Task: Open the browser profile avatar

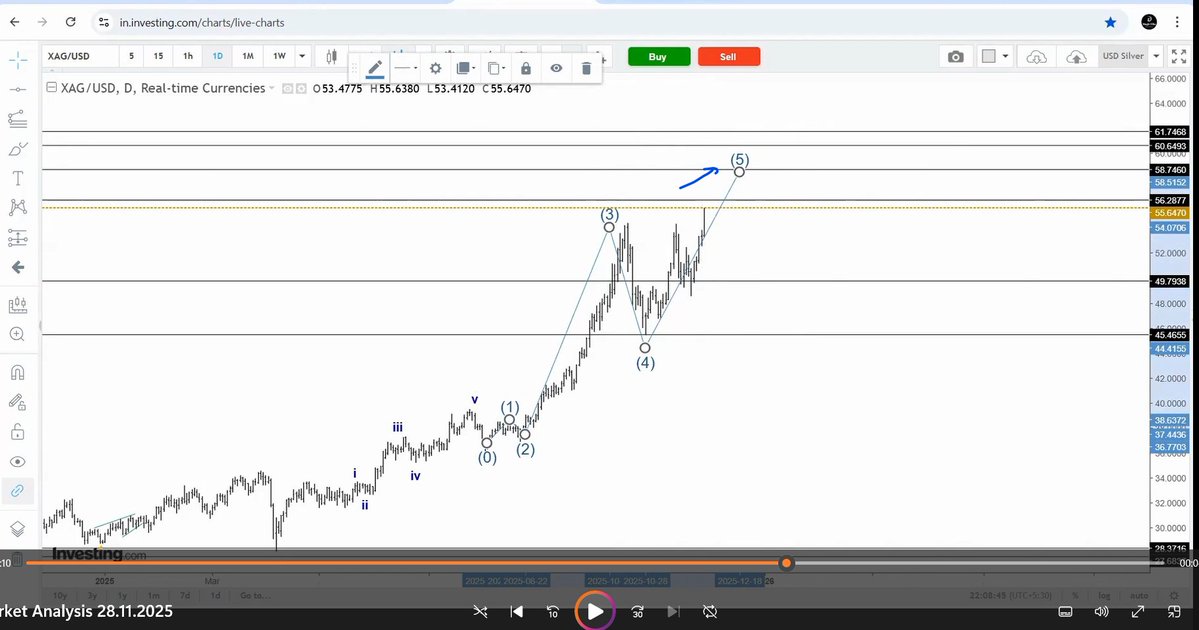Action: pyautogui.click(x=1149, y=22)
